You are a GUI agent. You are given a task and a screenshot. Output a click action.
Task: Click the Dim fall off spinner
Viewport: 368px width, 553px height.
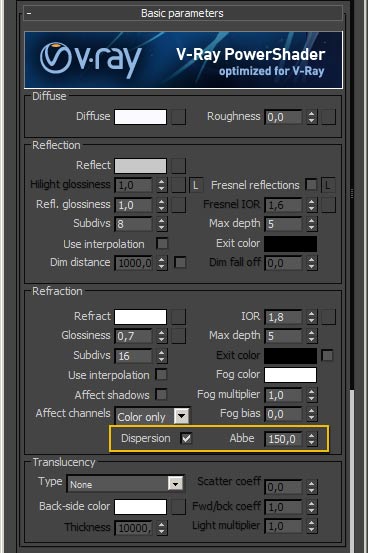pos(311,263)
